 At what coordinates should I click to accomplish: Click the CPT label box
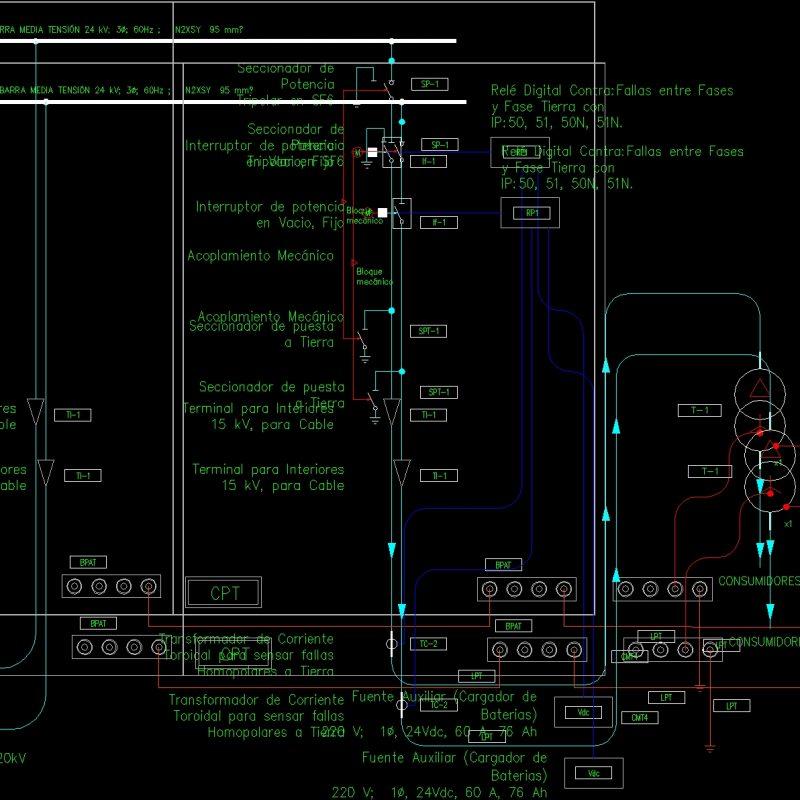click(x=225, y=592)
